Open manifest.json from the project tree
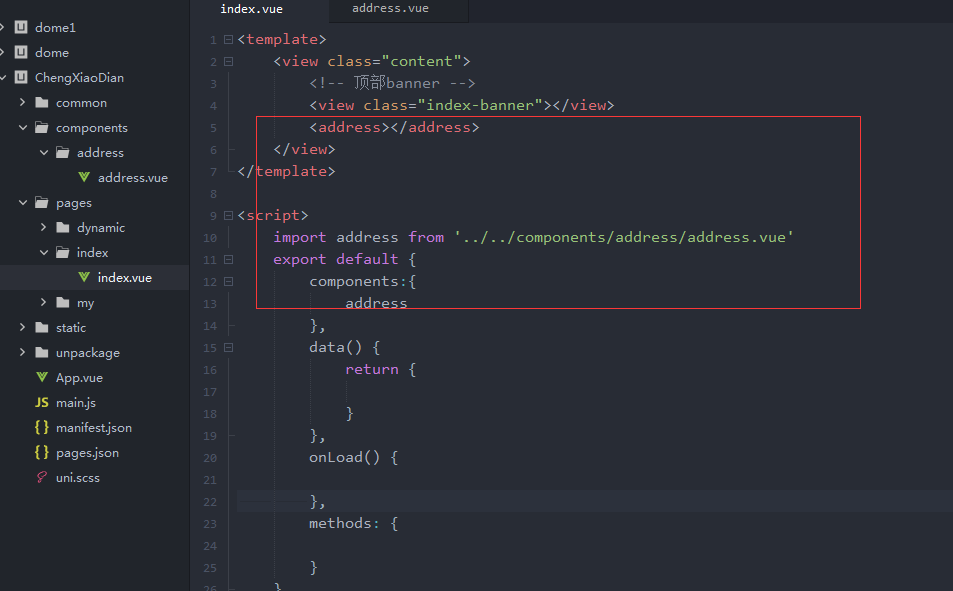 coord(94,427)
